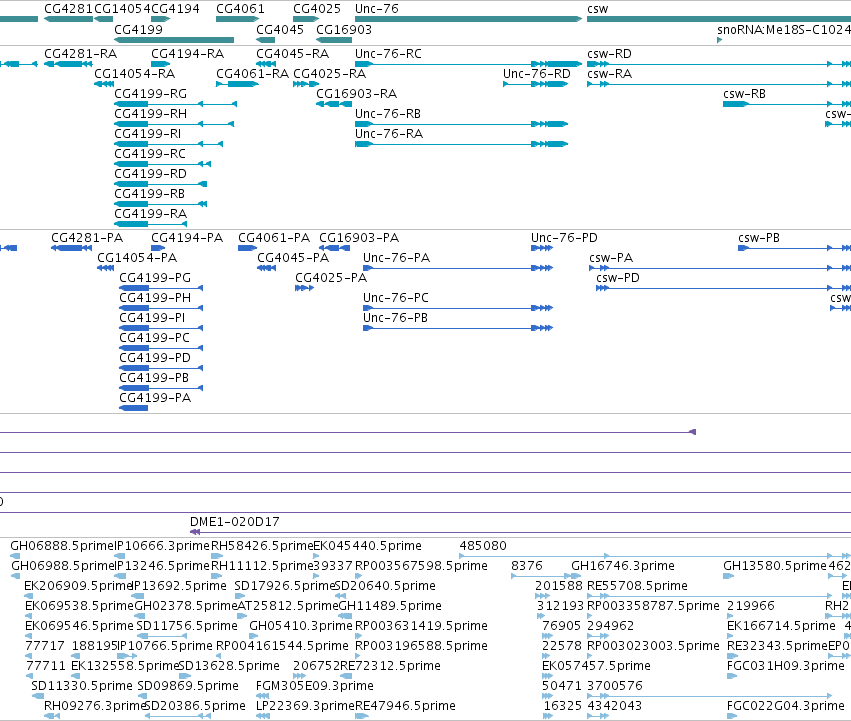Select transcript CG16903-RA
Viewport: 851px width, 721px height.
[x=357, y=94]
